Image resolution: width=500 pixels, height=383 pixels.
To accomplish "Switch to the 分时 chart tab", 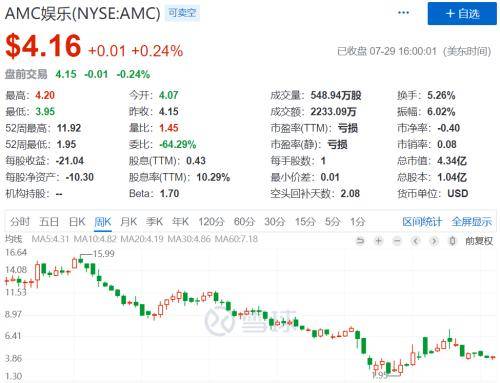I will point(20,221).
